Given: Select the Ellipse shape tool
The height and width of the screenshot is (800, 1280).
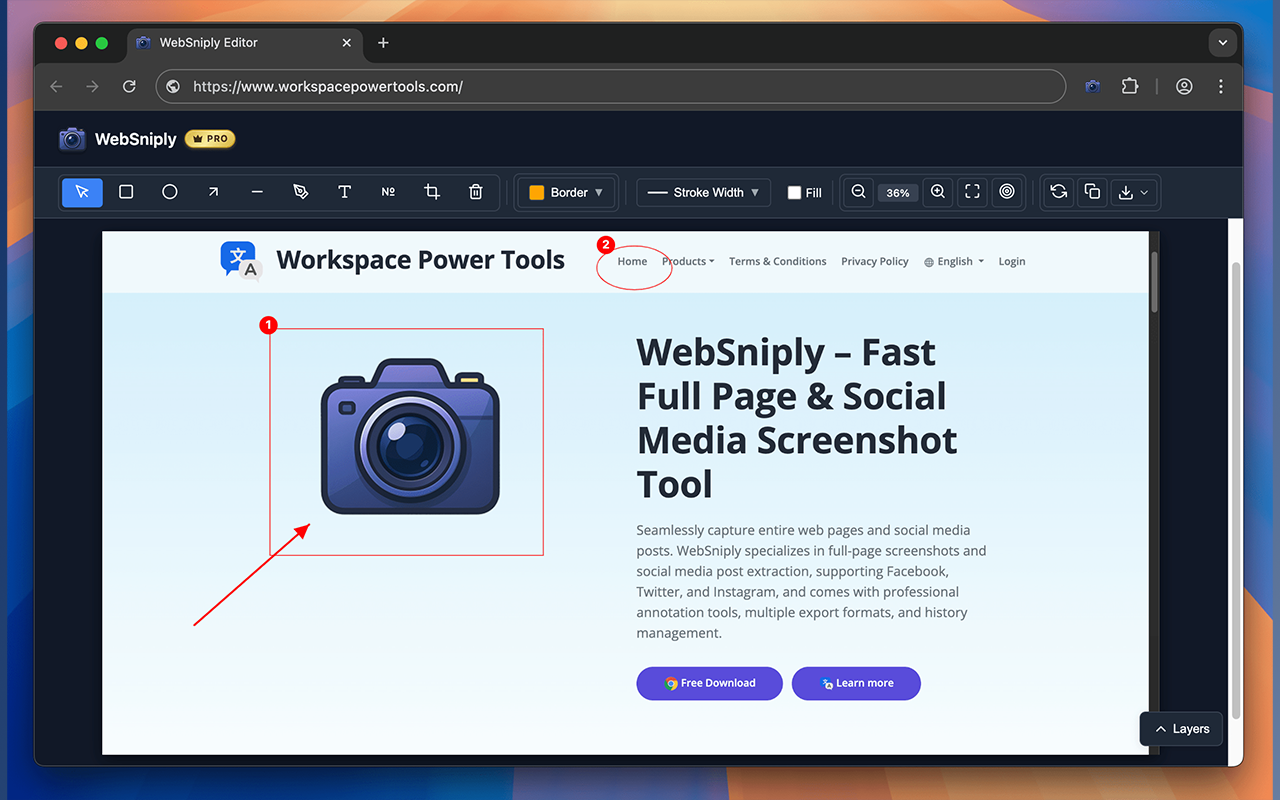Looking at the screenshot, I should pos(170,192).
